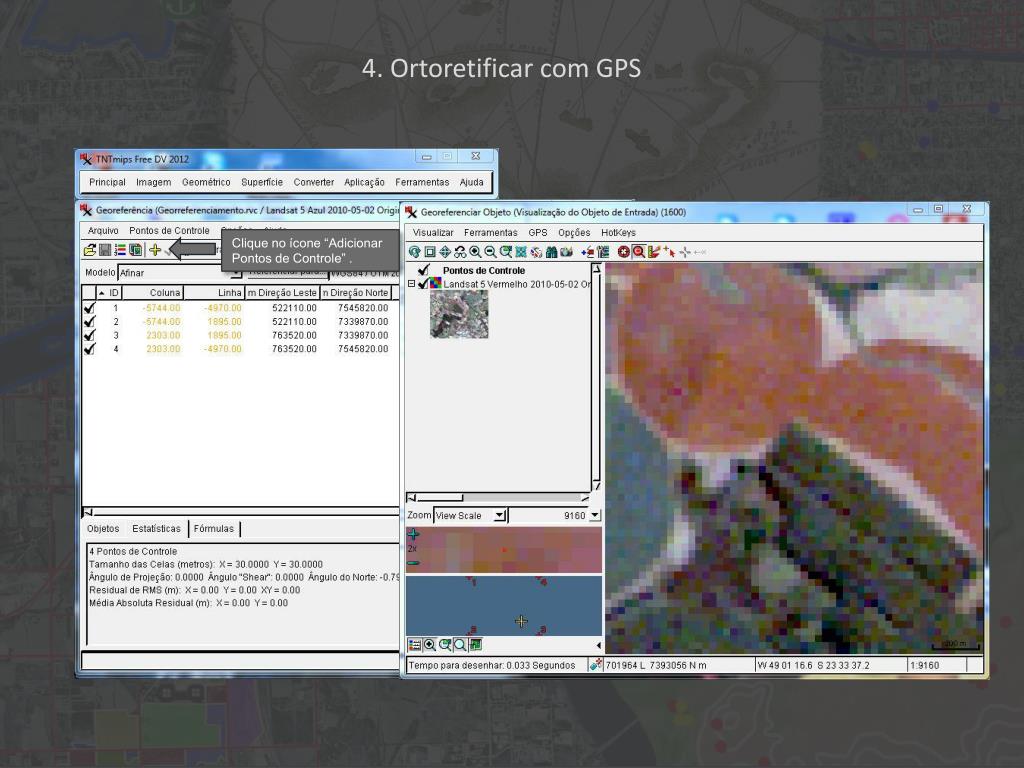Screen dimensions: 1024x768
Task: Click the blue-plus add layer icon
Action: coord(588,252)
